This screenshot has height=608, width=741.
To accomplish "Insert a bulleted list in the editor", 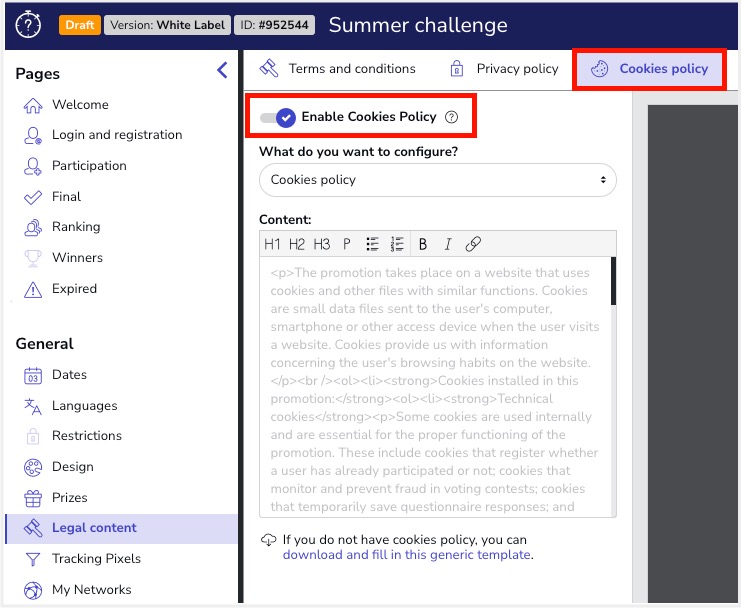I will (x=373, y=244).
